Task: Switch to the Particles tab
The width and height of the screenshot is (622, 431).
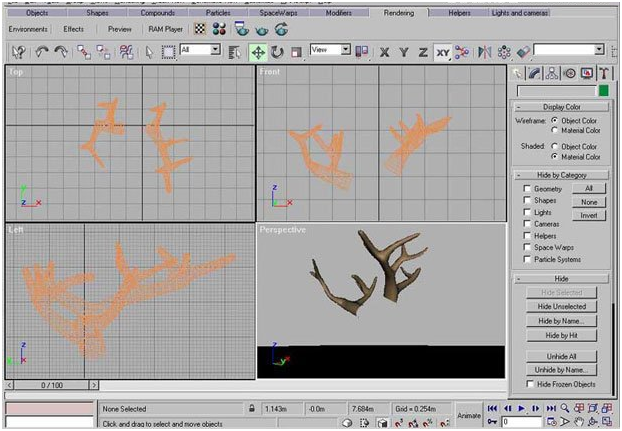Action: [218, 13]
